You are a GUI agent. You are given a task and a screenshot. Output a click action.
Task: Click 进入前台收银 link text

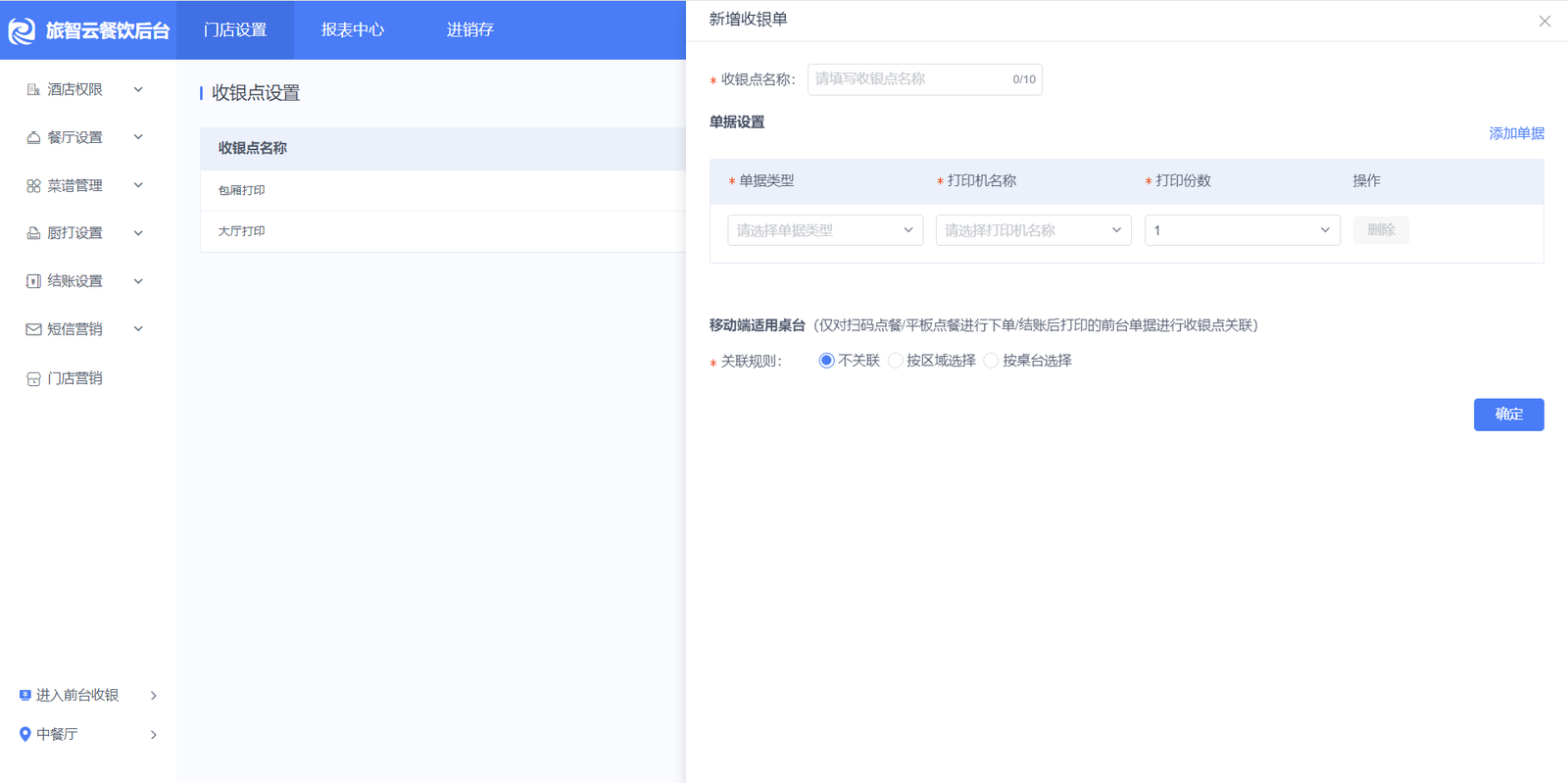(x=77, y=695)
